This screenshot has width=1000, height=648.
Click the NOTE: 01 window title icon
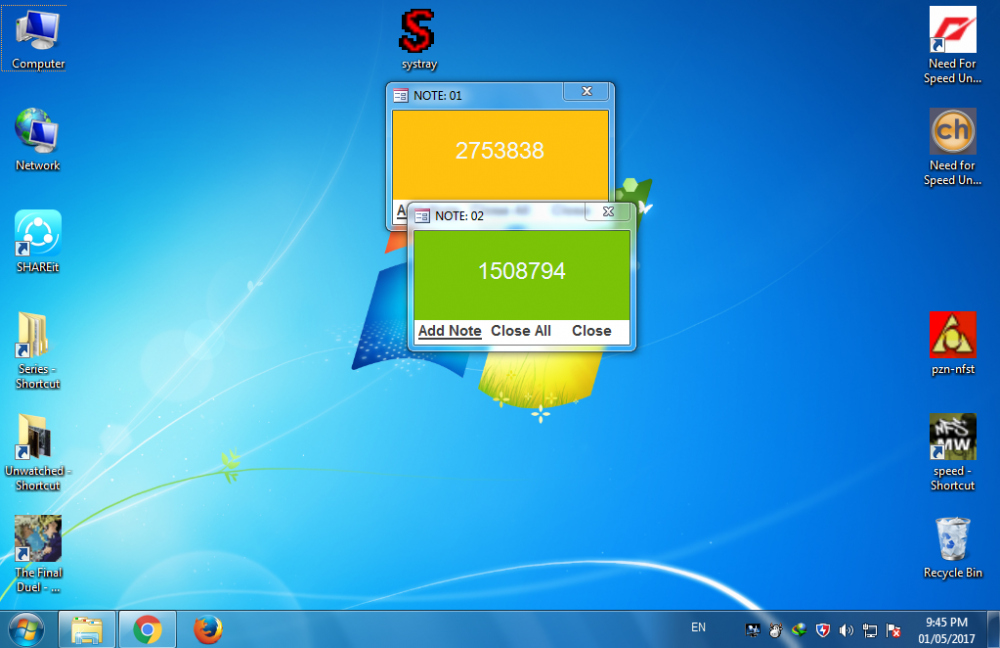pyautogui.click(x=401, y=96)
